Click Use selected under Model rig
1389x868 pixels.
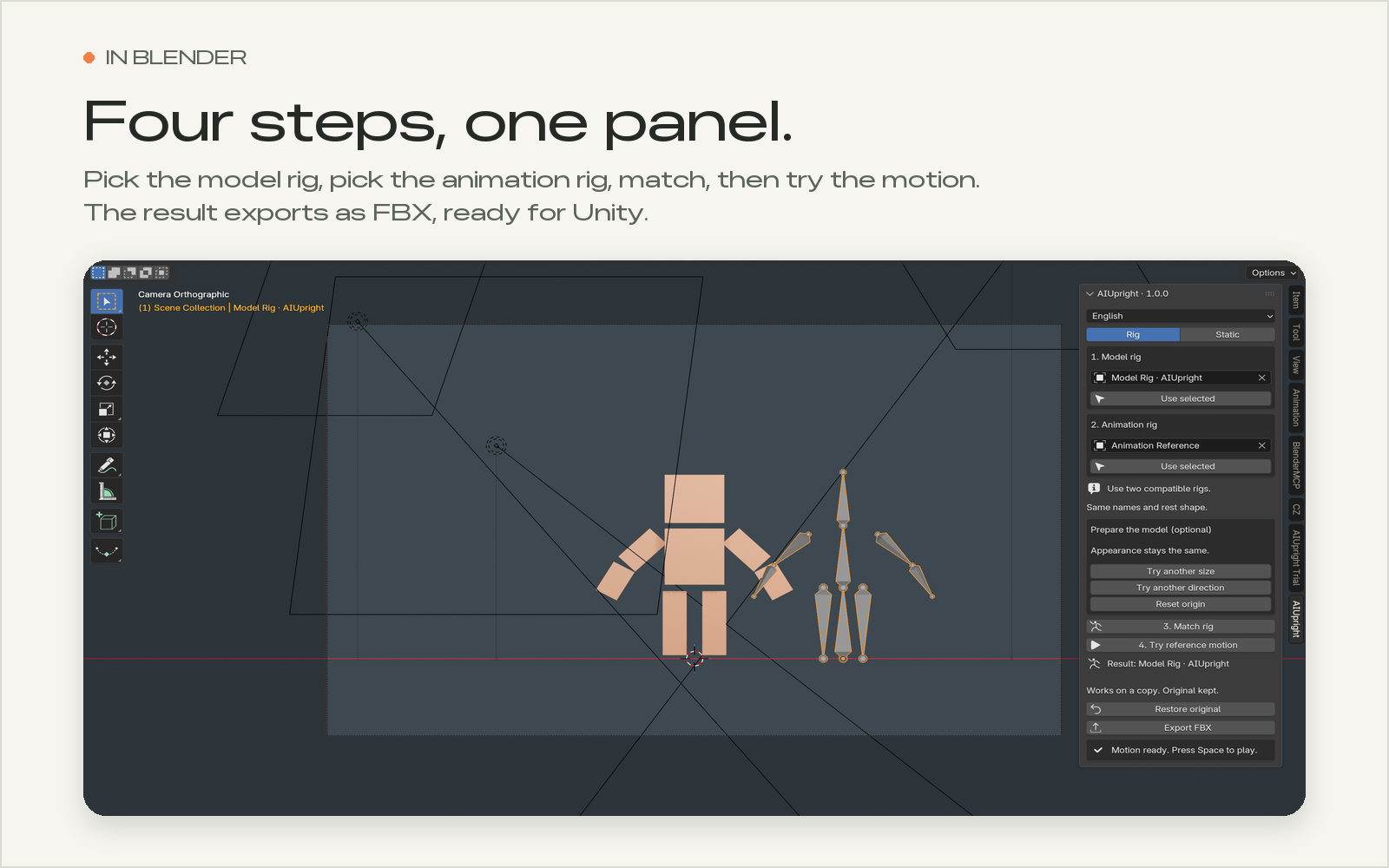[x=1181, y=398]
